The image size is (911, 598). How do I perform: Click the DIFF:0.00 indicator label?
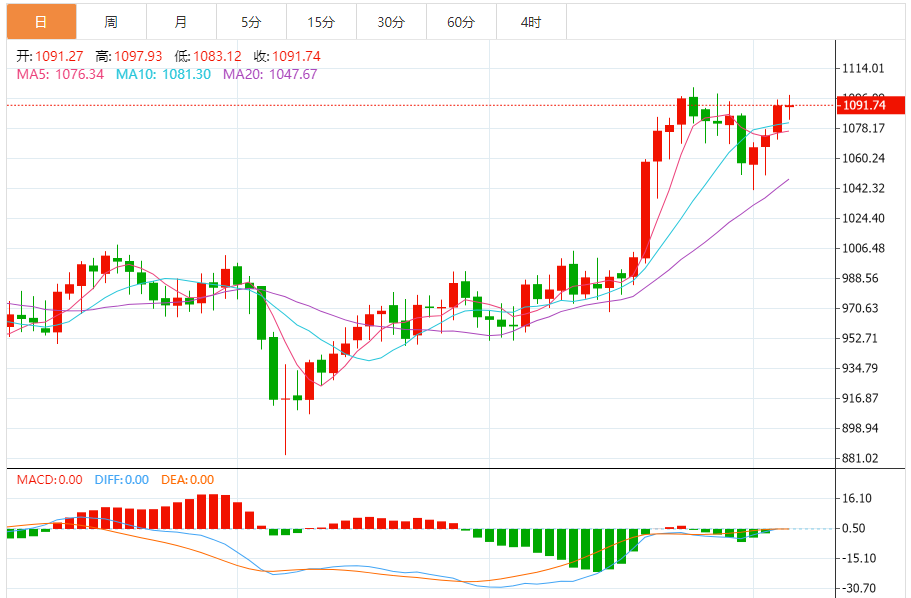121,480
